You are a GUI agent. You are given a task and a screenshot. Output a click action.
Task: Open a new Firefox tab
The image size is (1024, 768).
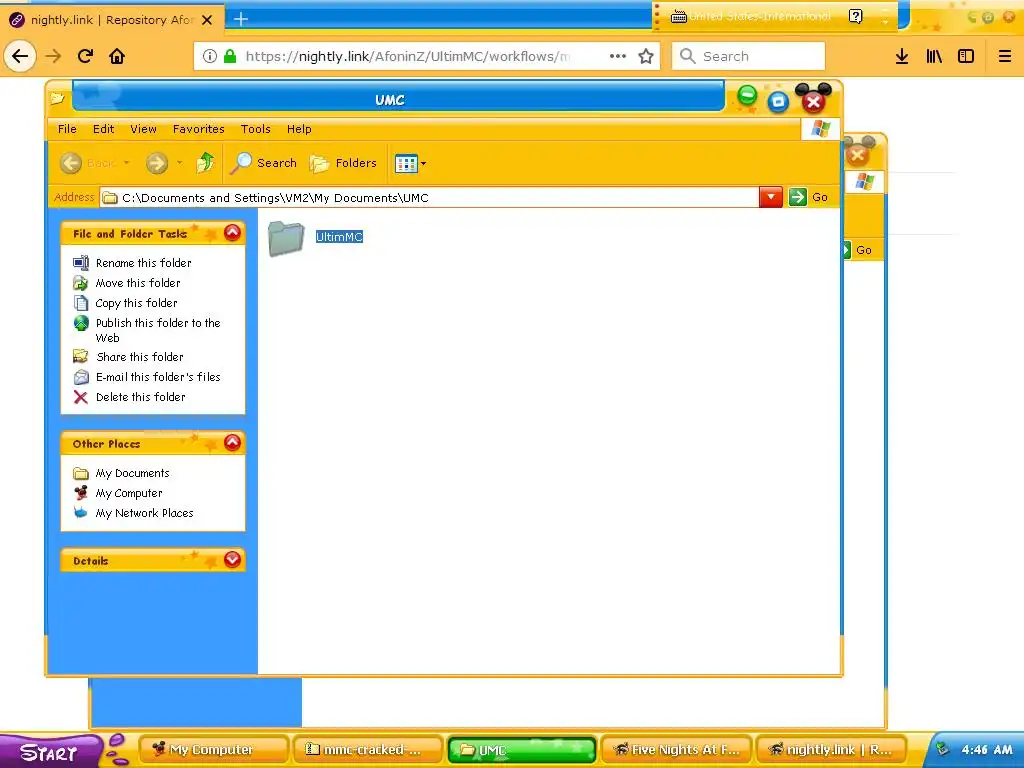241,19
